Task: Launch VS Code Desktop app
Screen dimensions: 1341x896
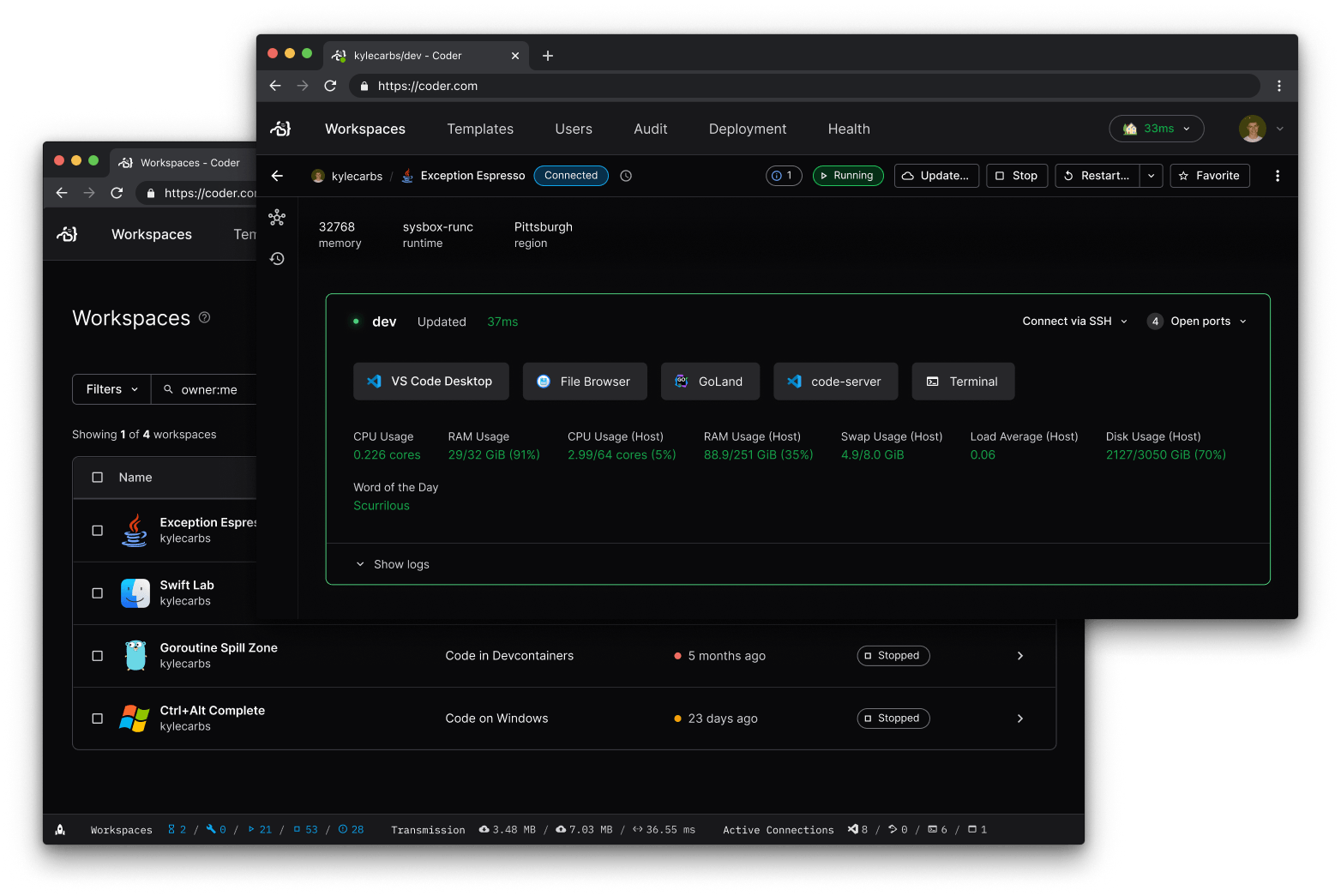Action: point(431,382)
